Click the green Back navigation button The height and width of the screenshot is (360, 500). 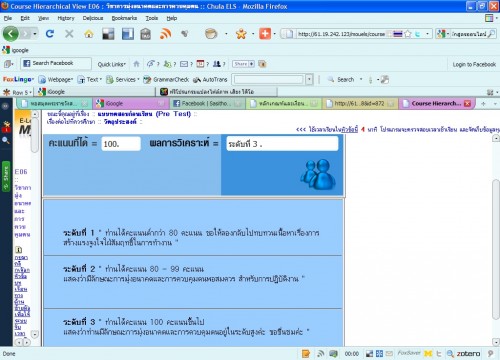[11, 33]
